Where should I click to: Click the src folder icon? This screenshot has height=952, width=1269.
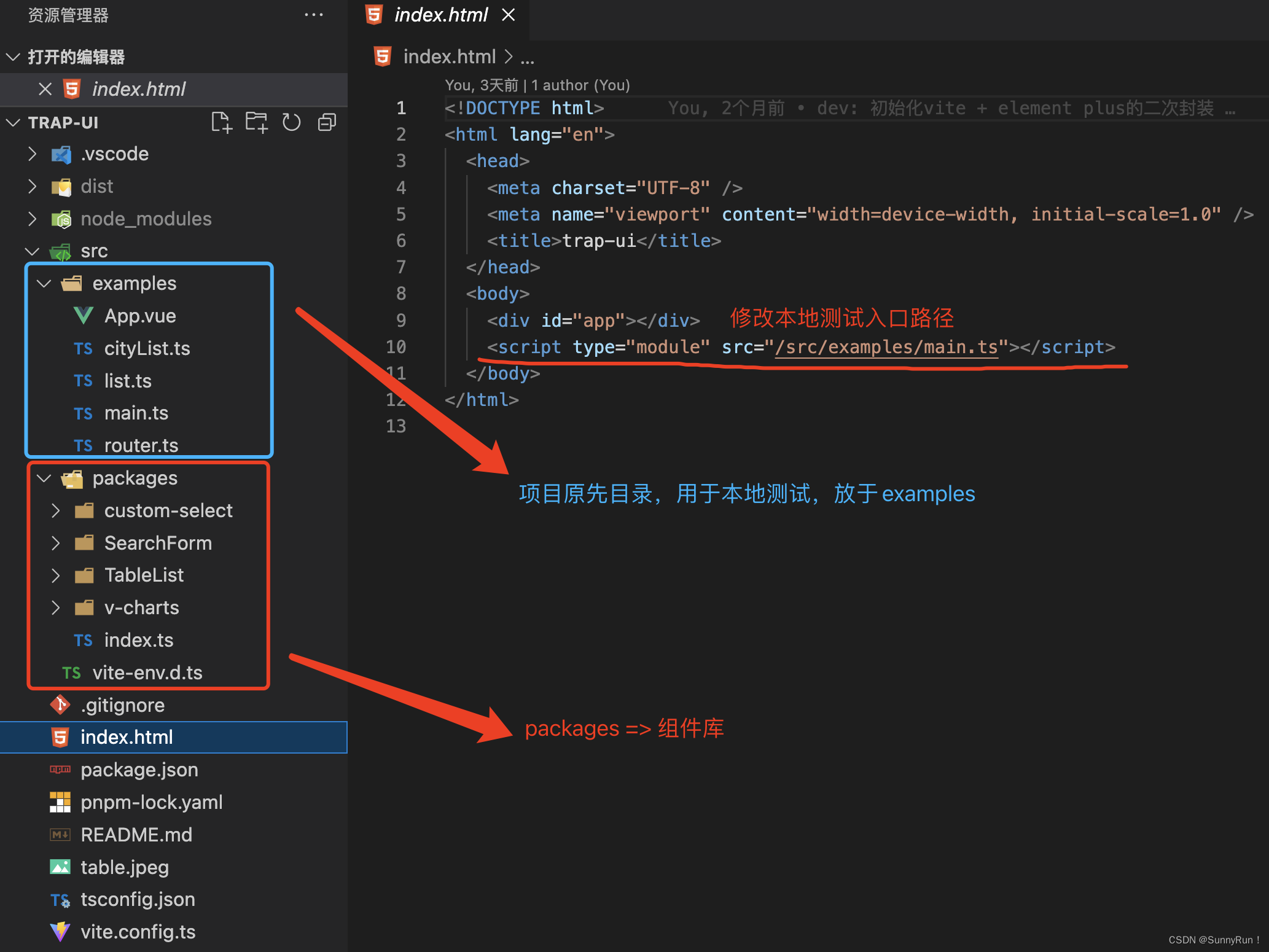(60, 252)
